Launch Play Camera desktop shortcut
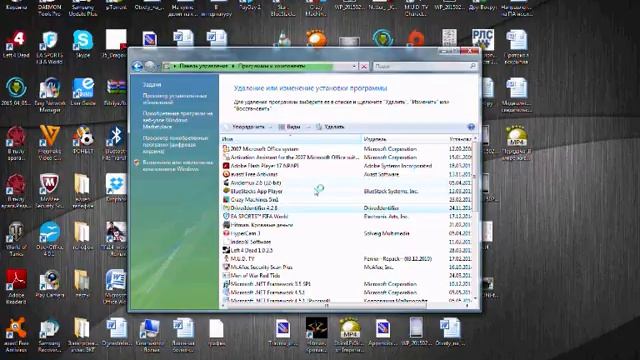 click(49, 284)
